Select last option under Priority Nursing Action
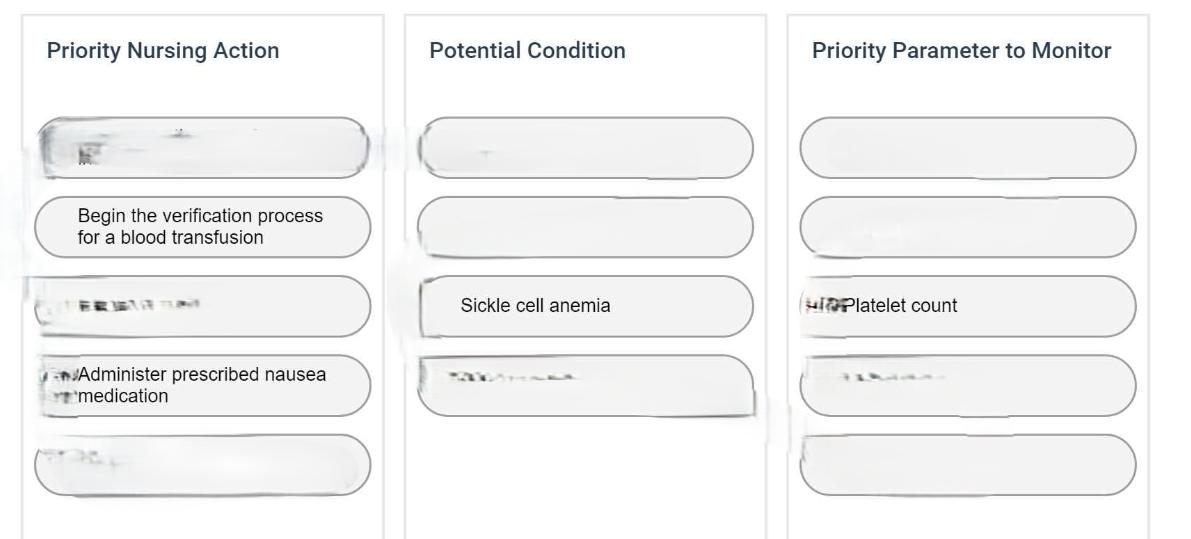 202,465
